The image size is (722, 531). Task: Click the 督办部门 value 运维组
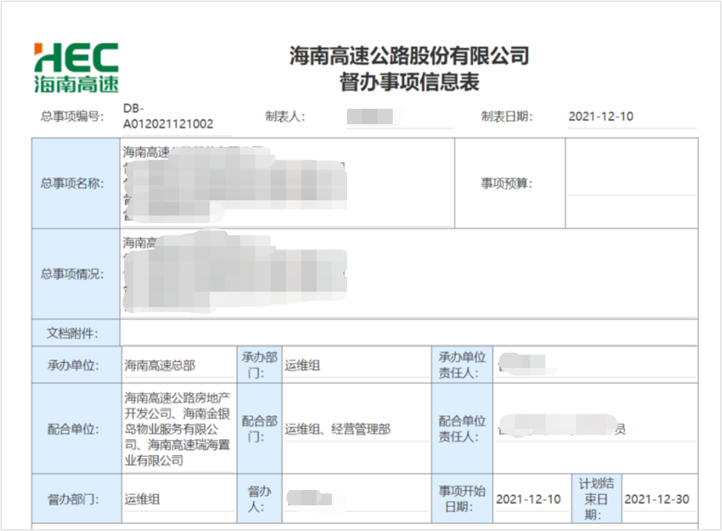[x=141, y=497]
